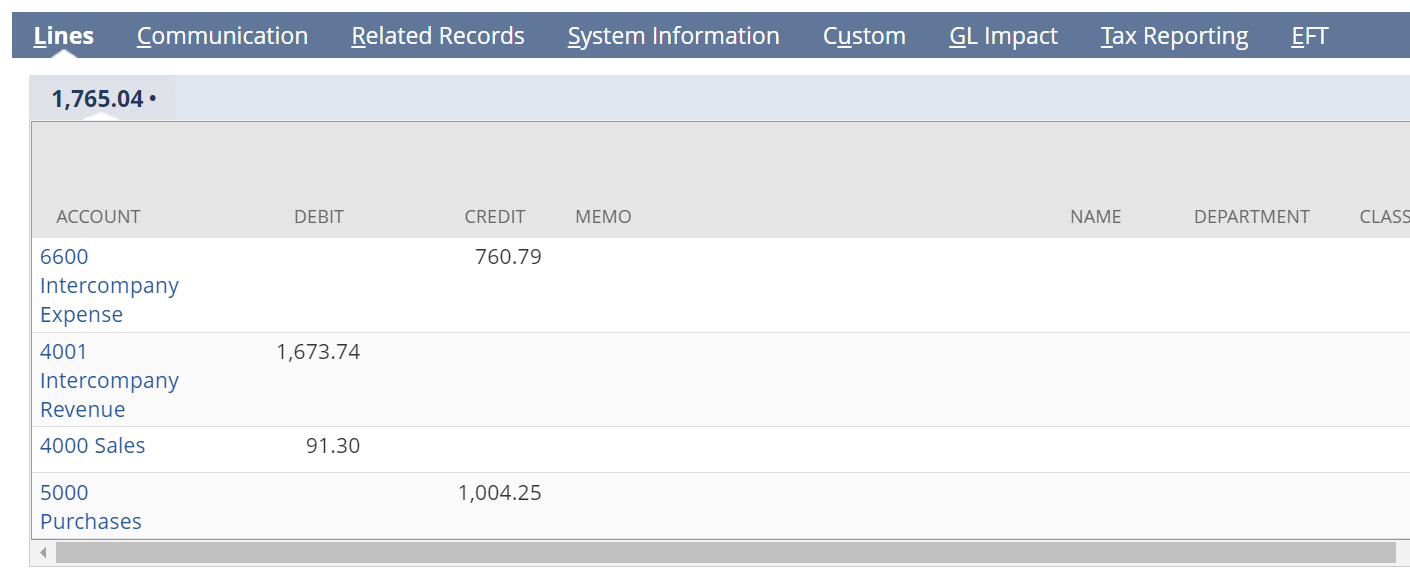Click the ACCOUNT column header
Screen dimensions: 1410x576
point(98,217)
